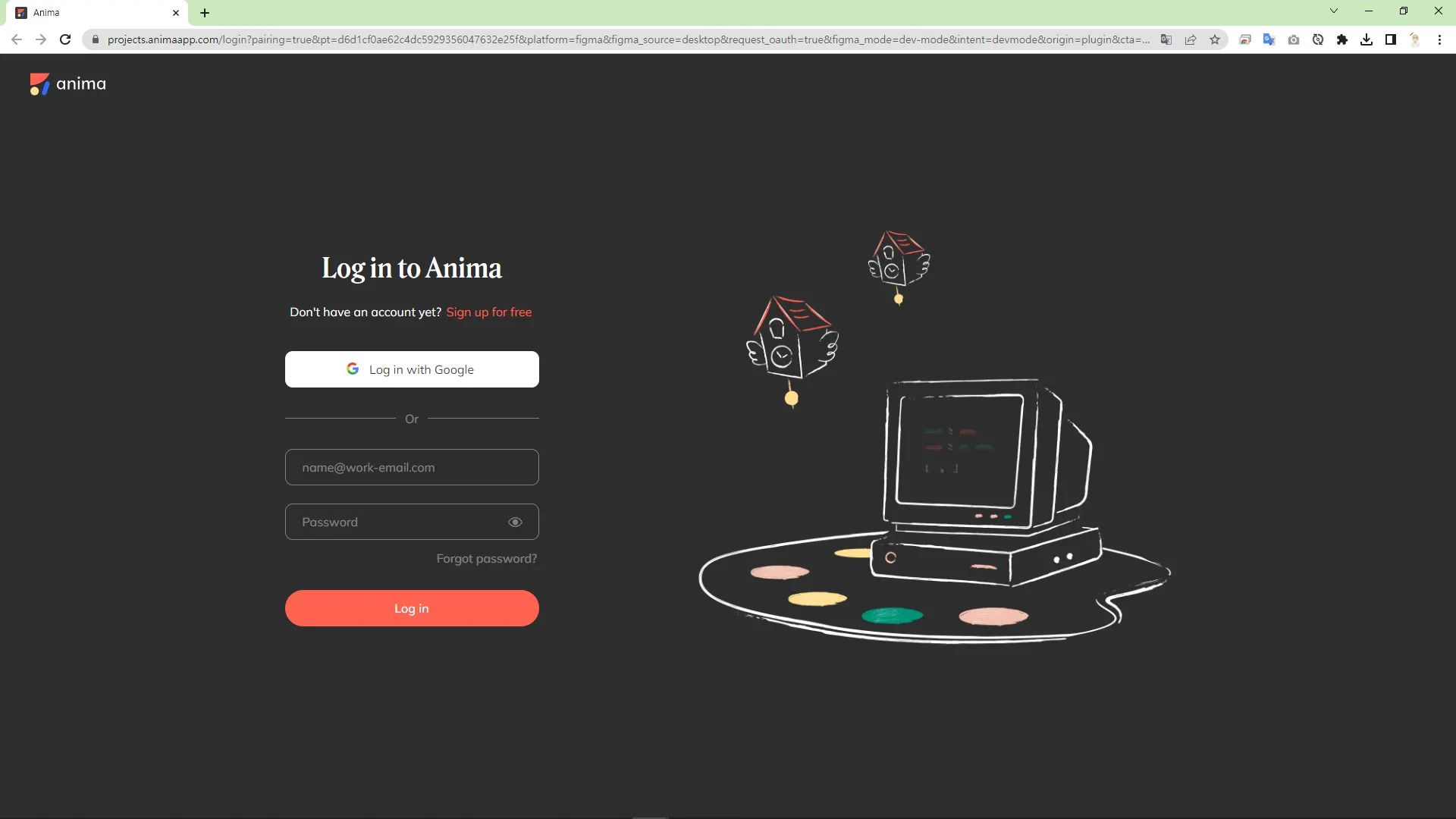Image resolution: width=1456 pixels, height=819 pixels.
Task: Click Forgot password link
Action: pos(486,558)
